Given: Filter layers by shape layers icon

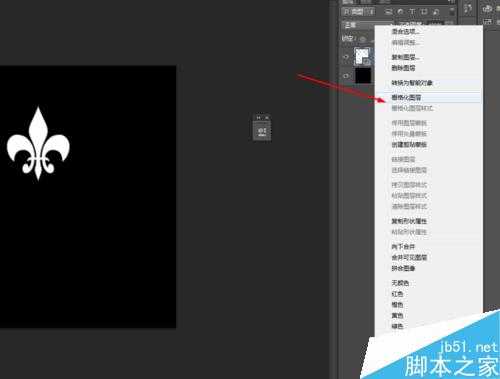Looking at the screenshot, I should [424, 12].
